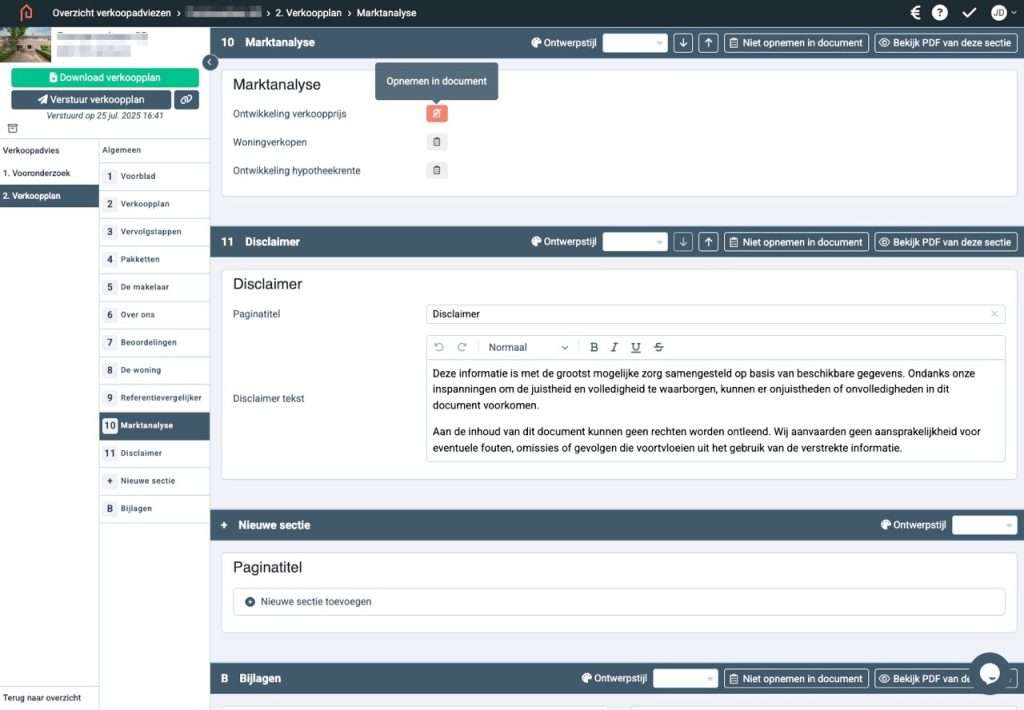Click the home logo icon in top bar
This screenshot has width=1024, height=710.
click(26, 12)
